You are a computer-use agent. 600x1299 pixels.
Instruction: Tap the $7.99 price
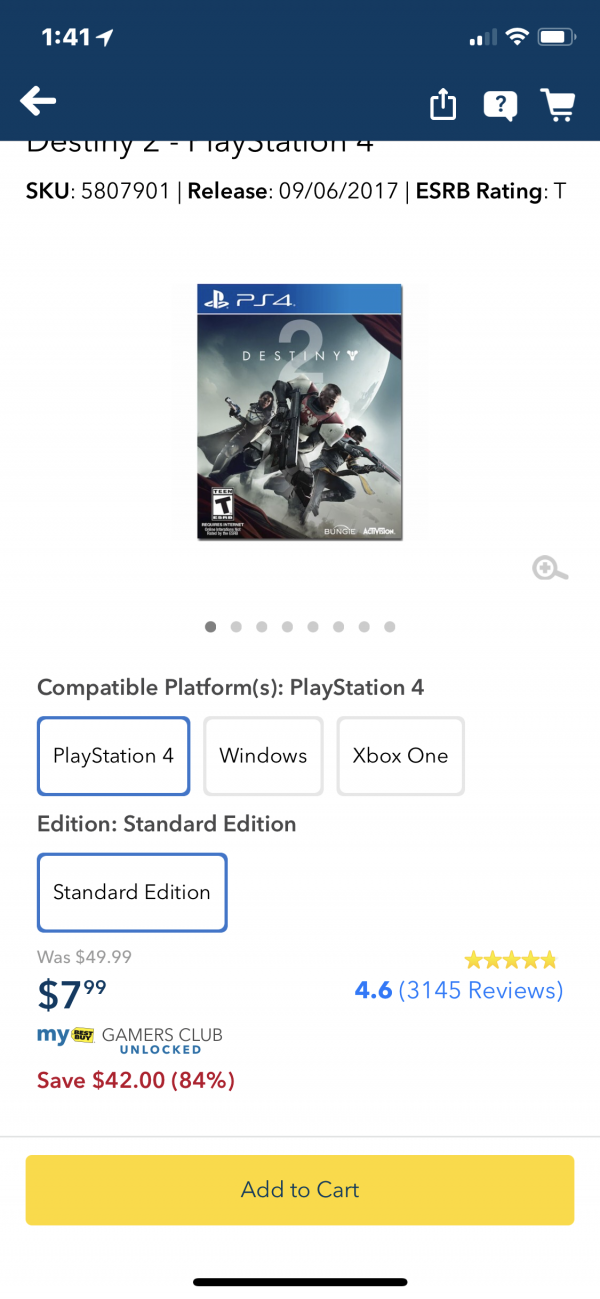[72, 994]
